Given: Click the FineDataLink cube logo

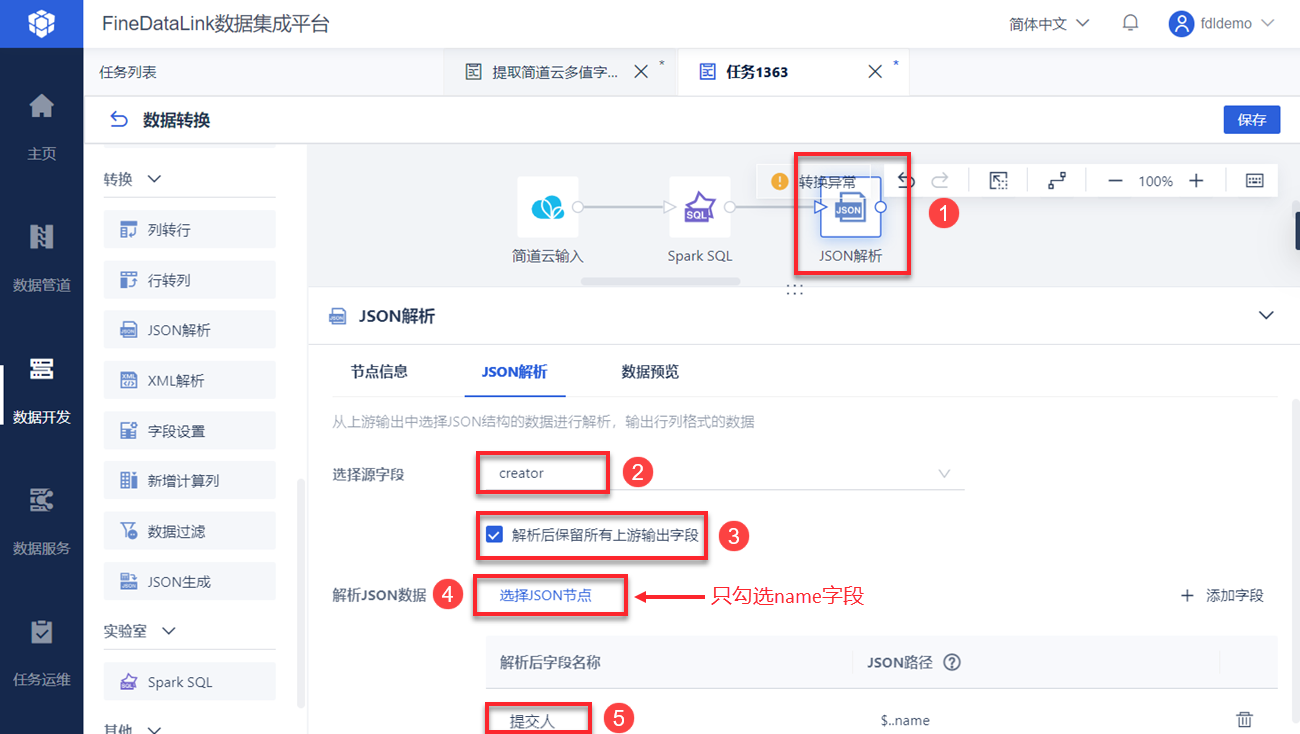Looking at the screenshot, I should (41, 23).
